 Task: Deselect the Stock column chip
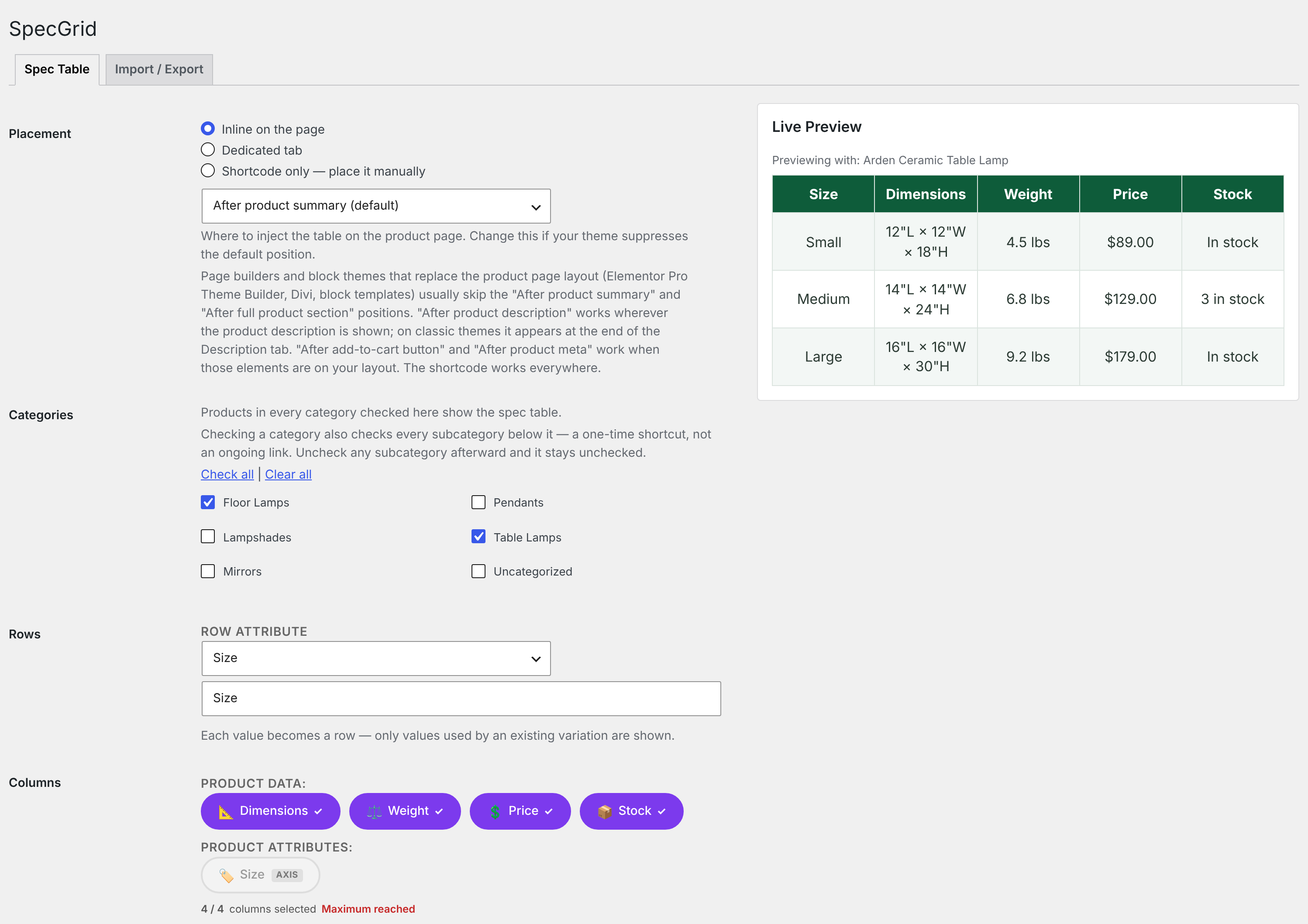point(632,811)
